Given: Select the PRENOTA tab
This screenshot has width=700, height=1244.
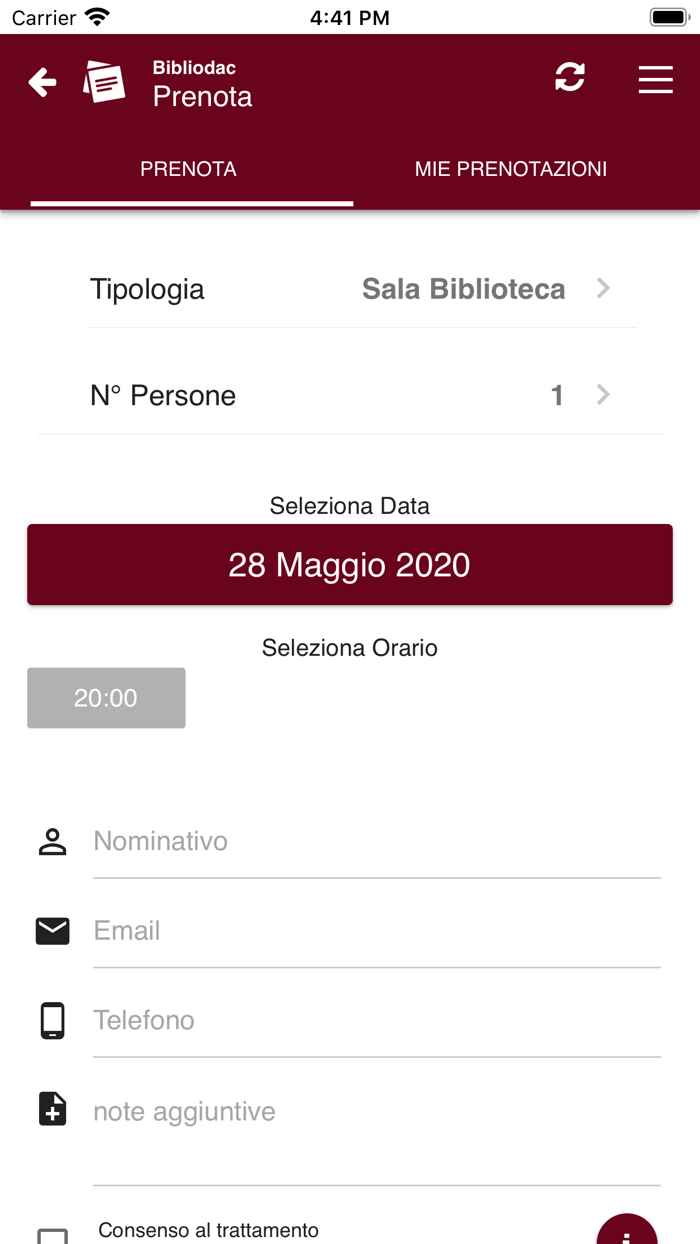Looking at the screenshot, I should pyautogui.click(x=188, y=169).
